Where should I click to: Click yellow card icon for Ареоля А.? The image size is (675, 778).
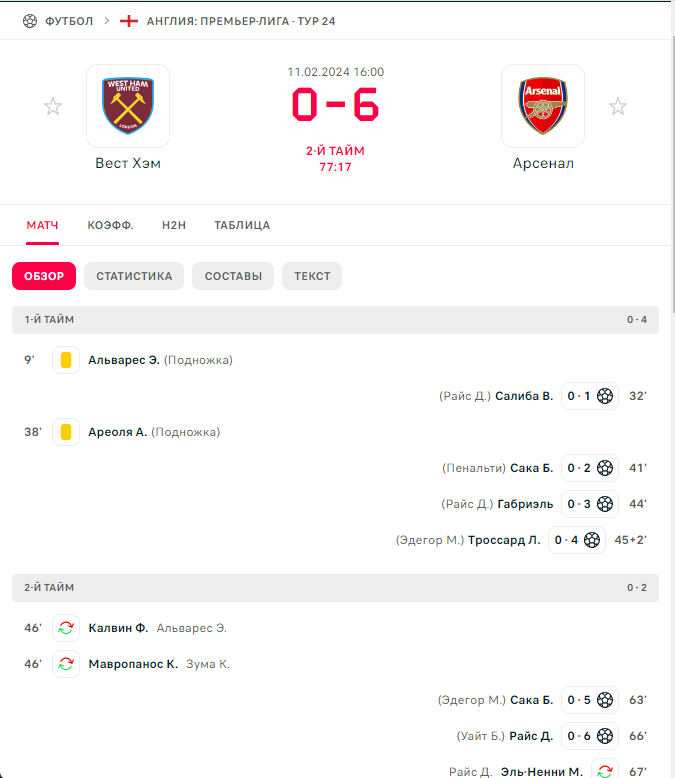(x=66, y=432)
